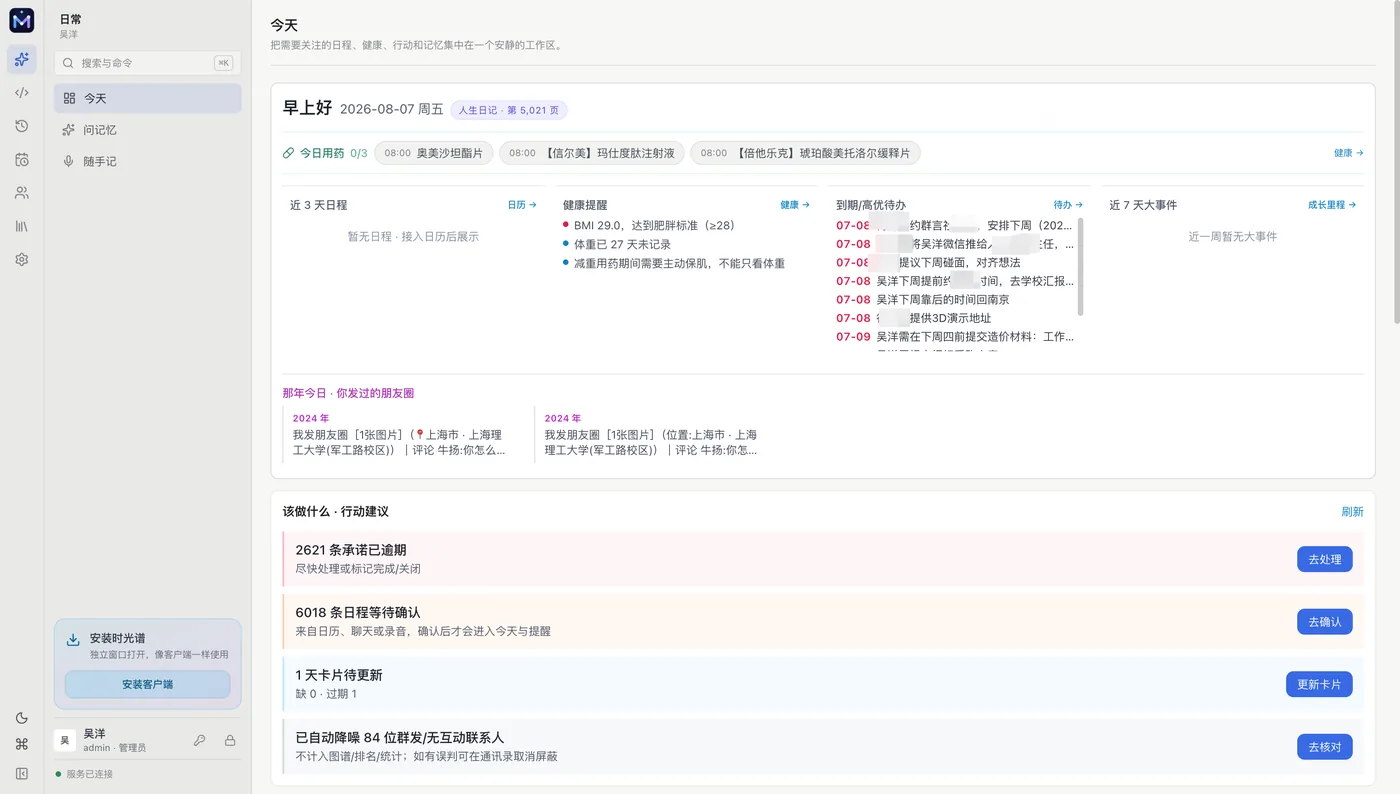This screenshot has width=1400, height=794.
Task: Open the 日历 link above 近 3 天日程
Action: (x=522, y=205)
